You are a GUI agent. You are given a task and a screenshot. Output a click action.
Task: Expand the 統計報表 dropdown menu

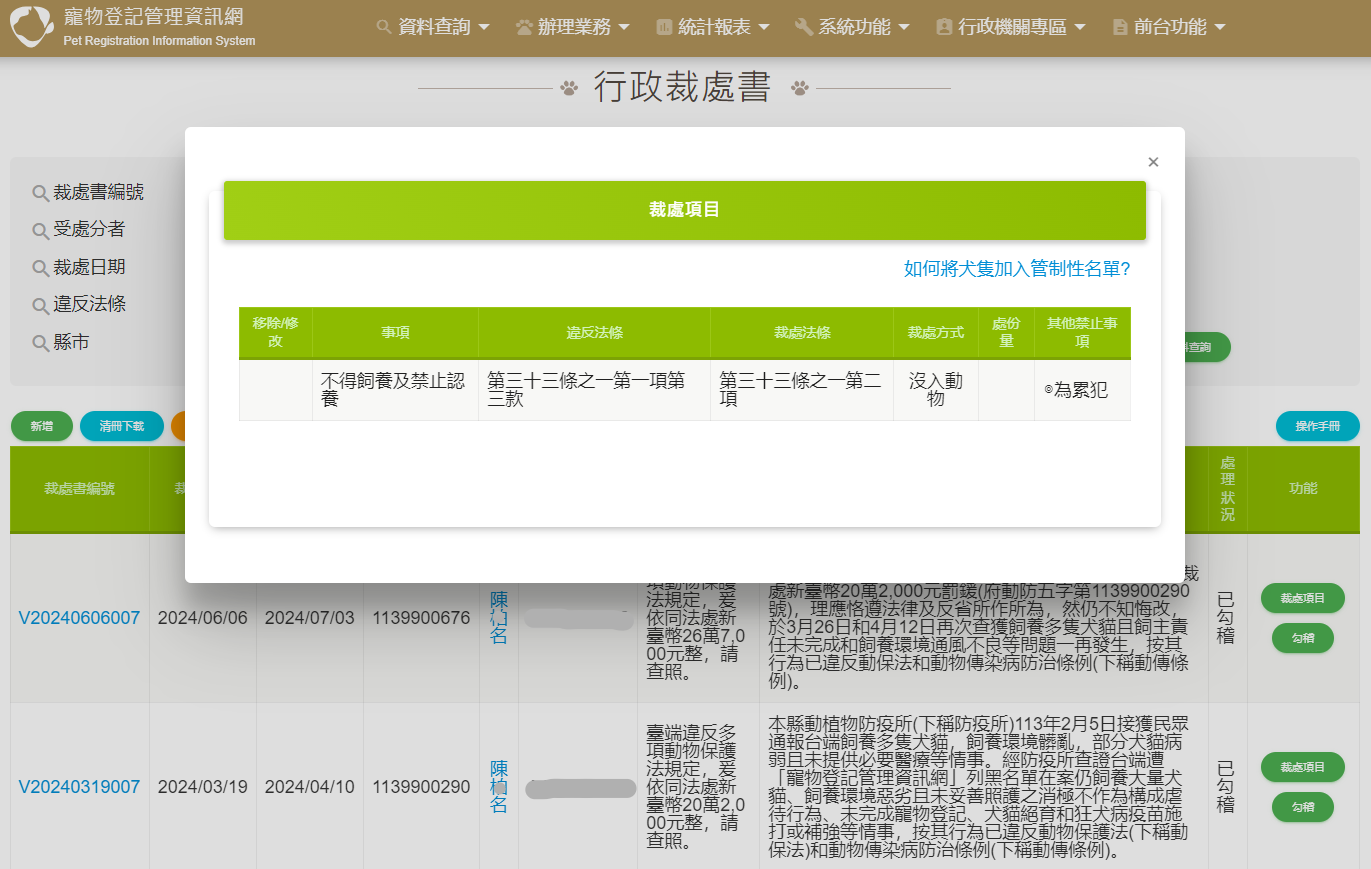click(713, 28)
